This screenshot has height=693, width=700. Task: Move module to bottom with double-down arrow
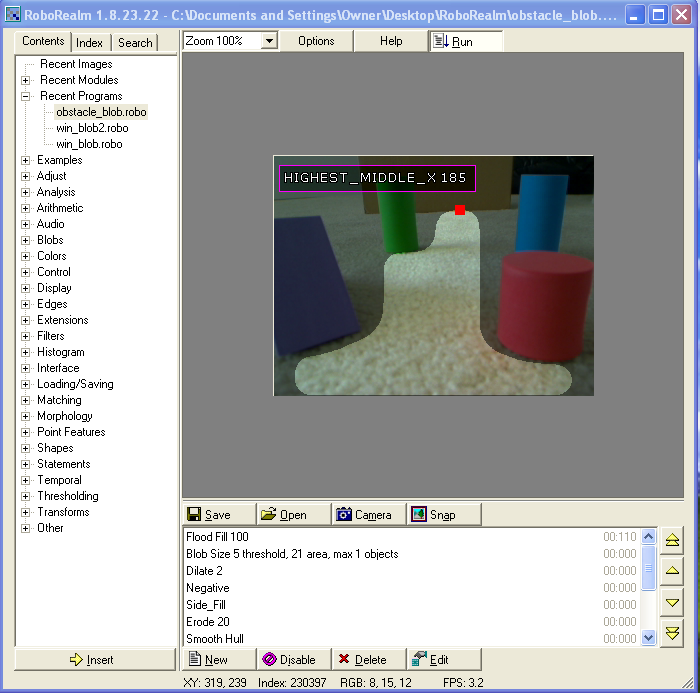pos(673,634)
